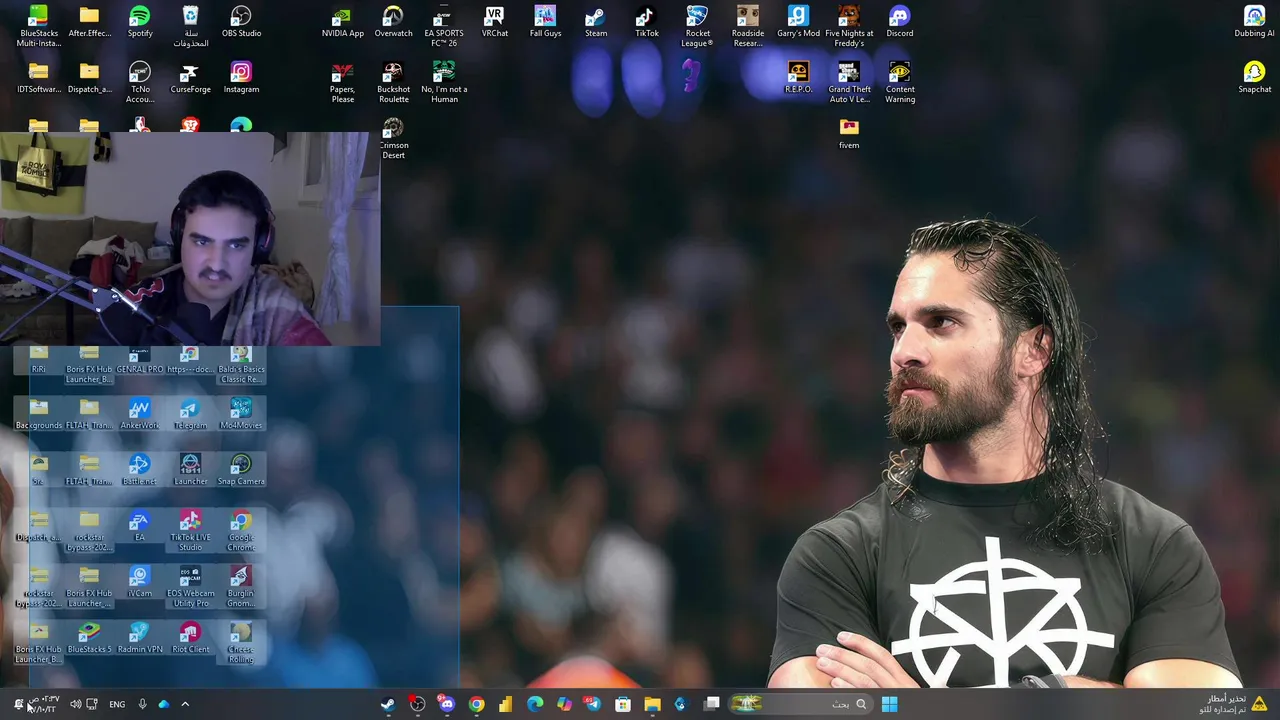
Task: Open the Spotify desktop shortcut
Action: [x=140, y=22]
